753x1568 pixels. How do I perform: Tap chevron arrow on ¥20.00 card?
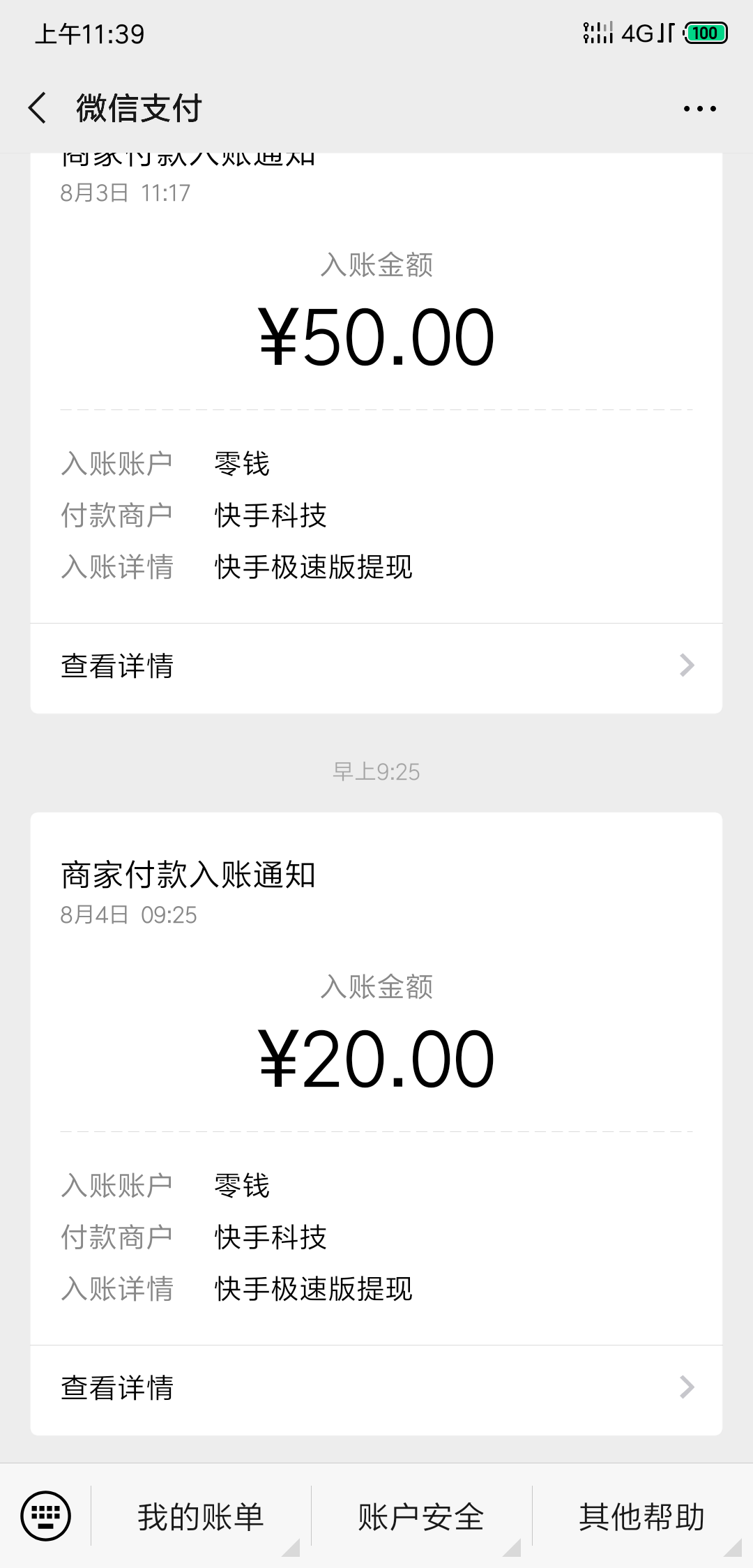click(687, 1387)
